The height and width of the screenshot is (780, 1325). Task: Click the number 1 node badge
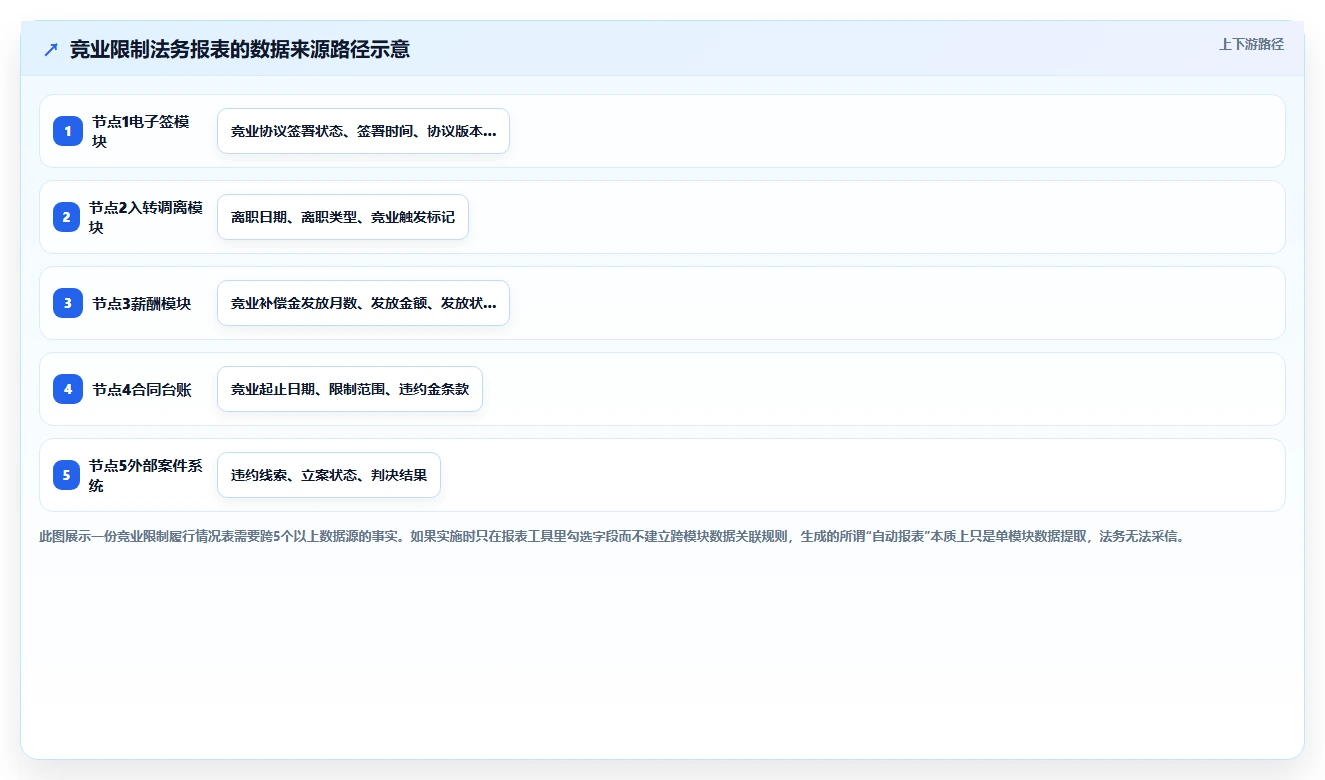tap(68, 131)
